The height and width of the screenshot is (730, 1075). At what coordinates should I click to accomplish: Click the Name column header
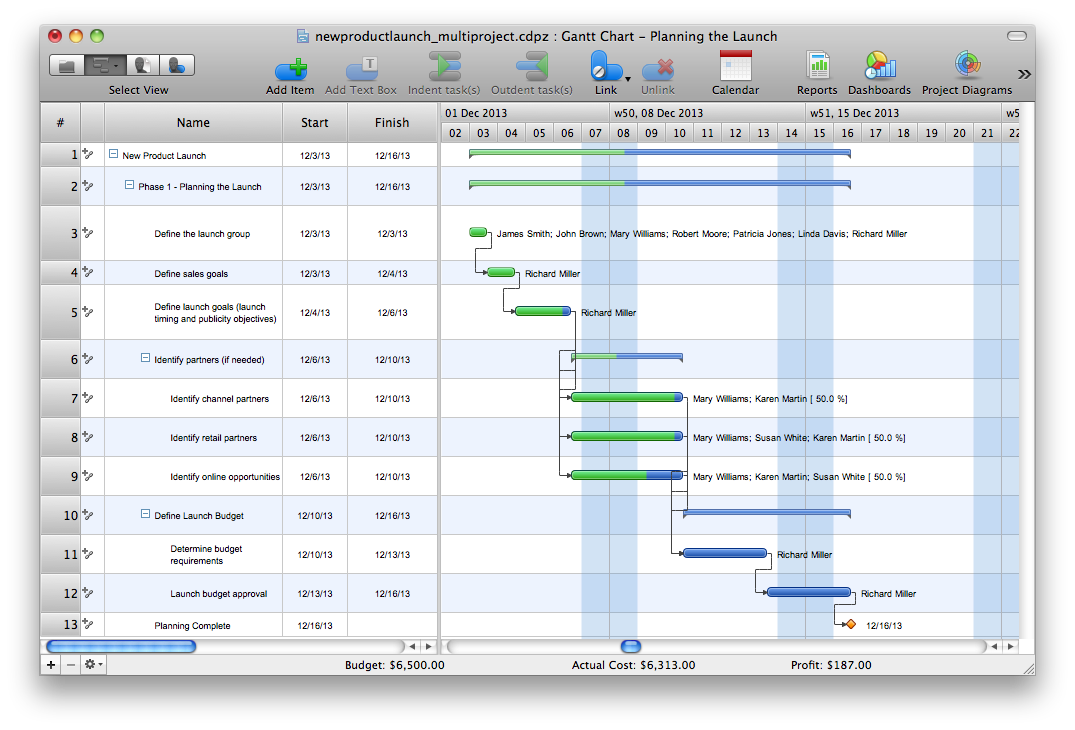pyautogui.click(x=193, y=123)
